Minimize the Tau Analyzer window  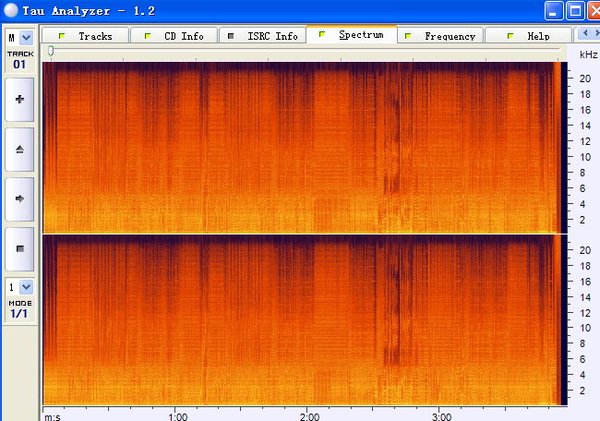coord(553,10)
